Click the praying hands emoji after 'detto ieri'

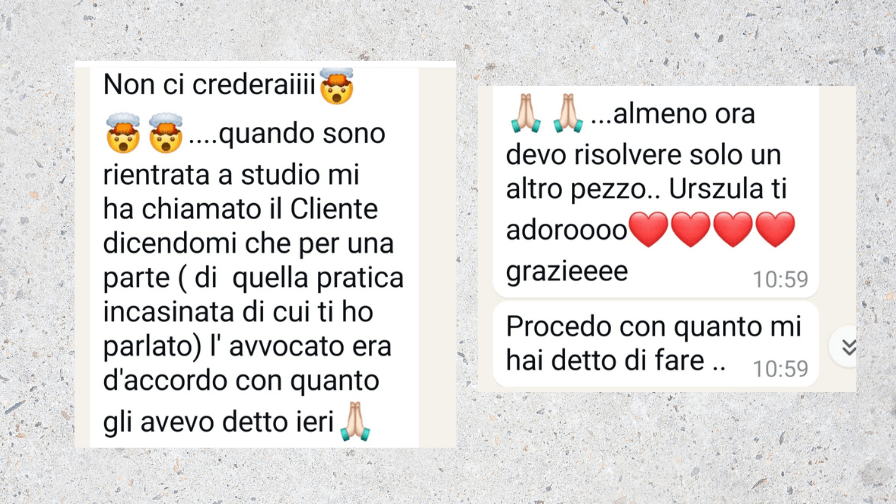click(355, 422)
